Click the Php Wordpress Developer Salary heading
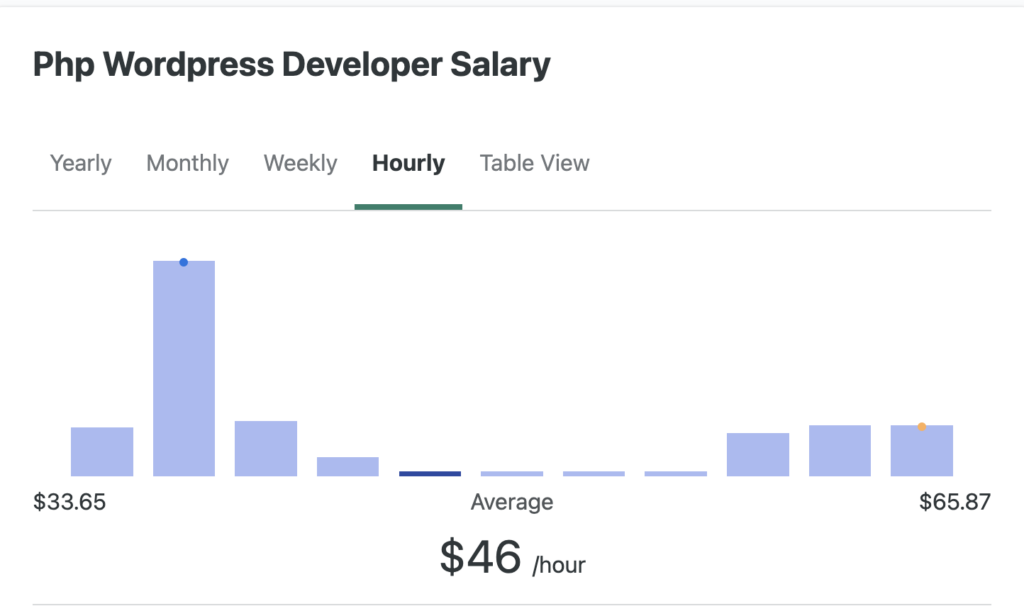 291,64
